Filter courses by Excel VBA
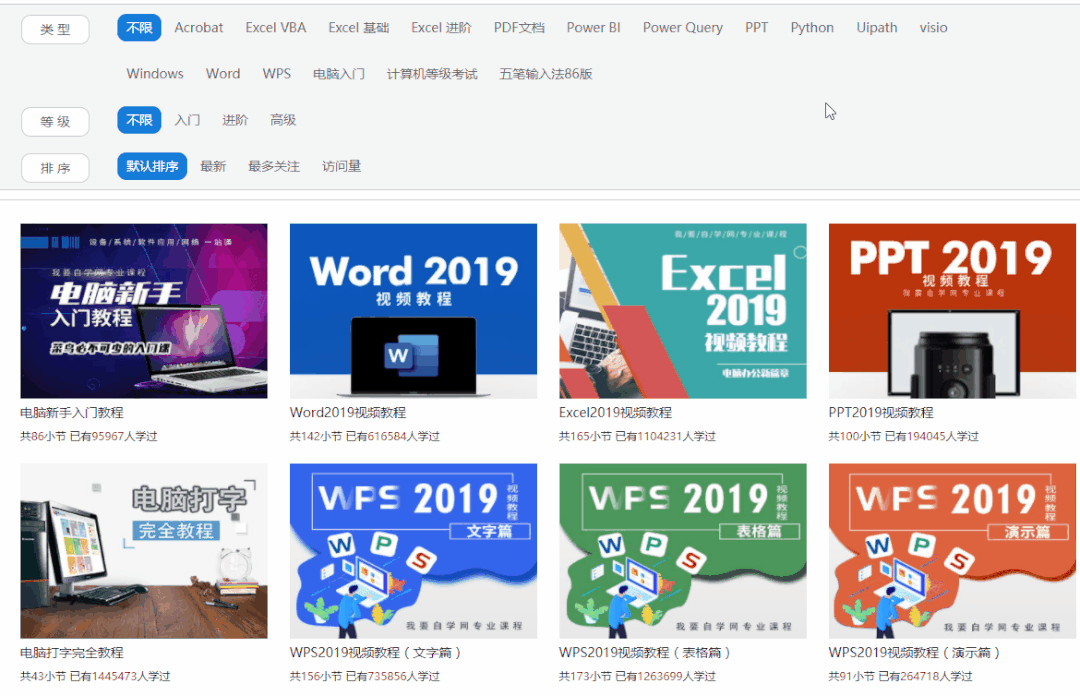 coord(276,28)
